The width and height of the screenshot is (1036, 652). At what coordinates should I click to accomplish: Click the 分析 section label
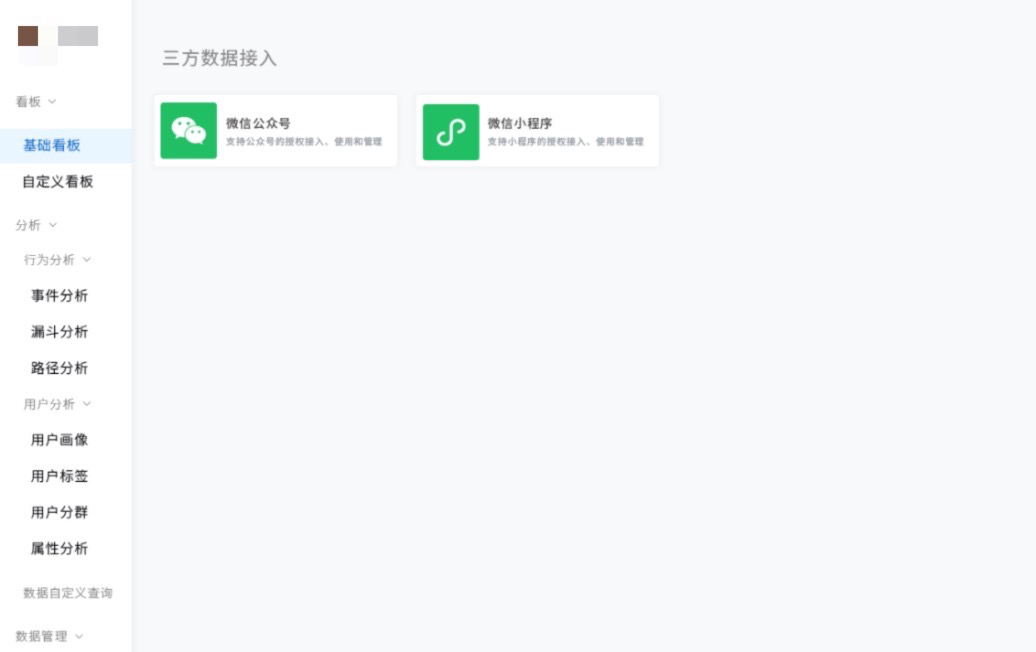click(28, 225)
